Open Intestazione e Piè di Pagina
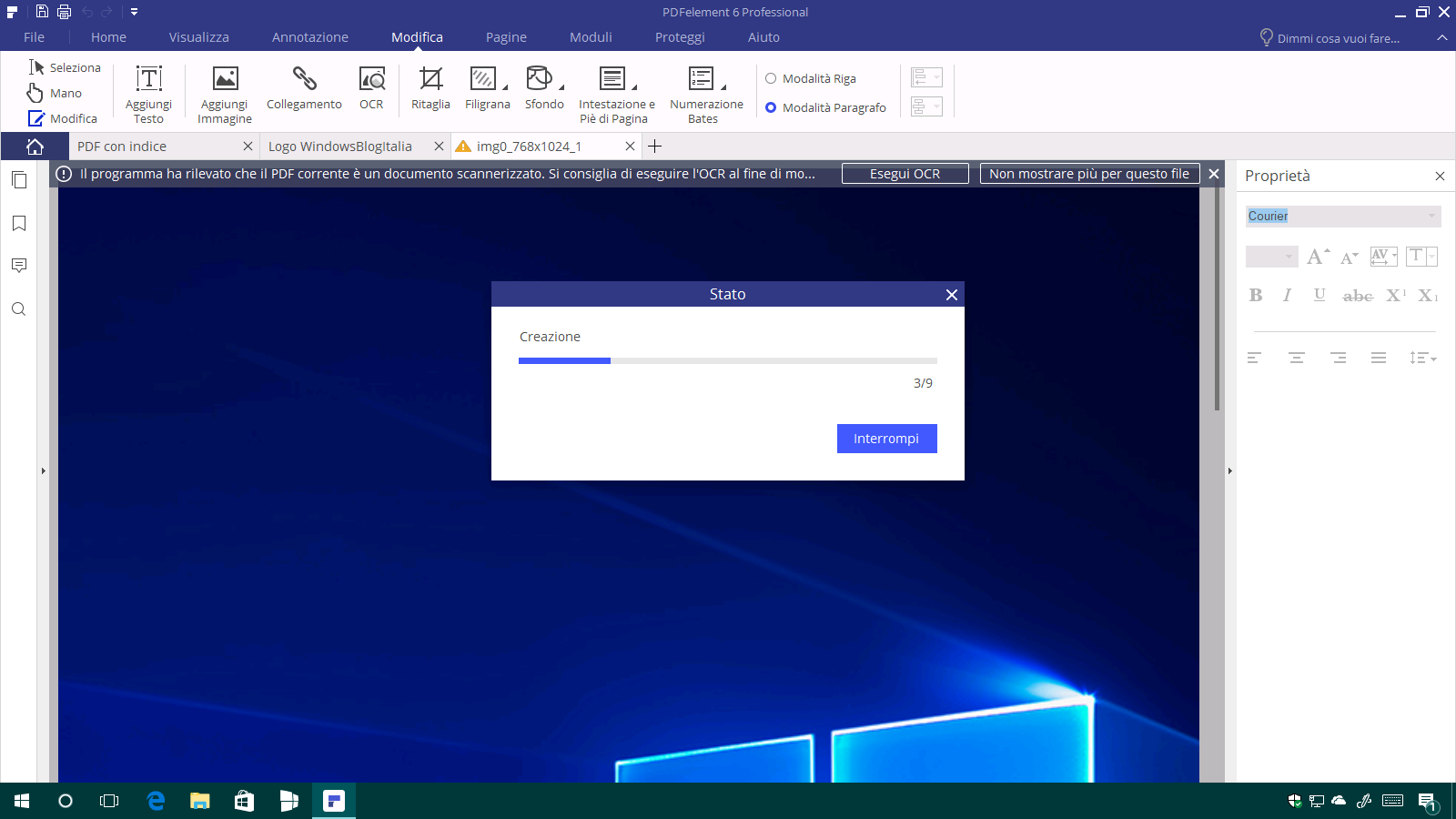Screen dimensions: 1456x819 616,95
